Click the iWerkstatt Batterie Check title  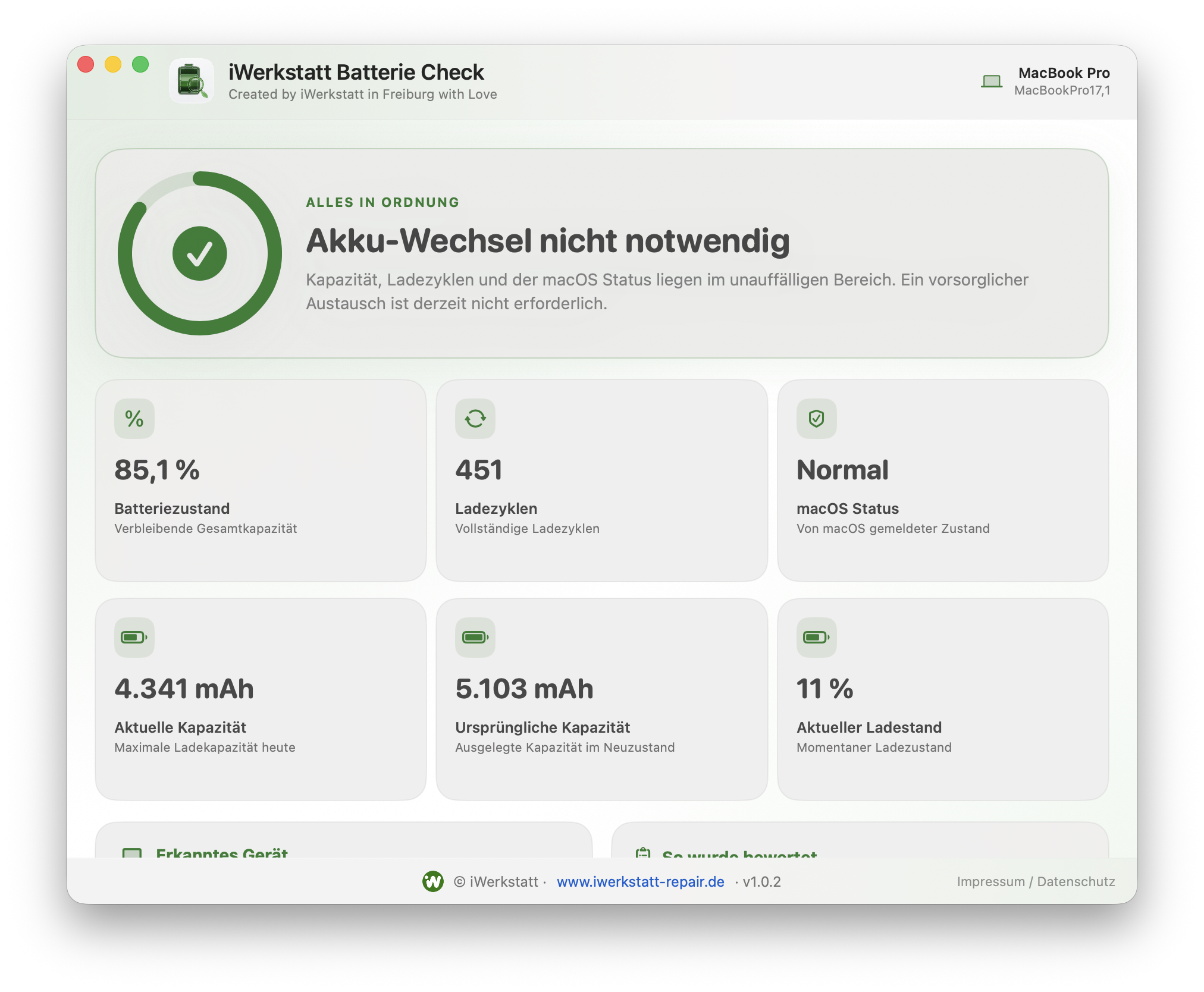pyautogui.click(x=356, y=72)
